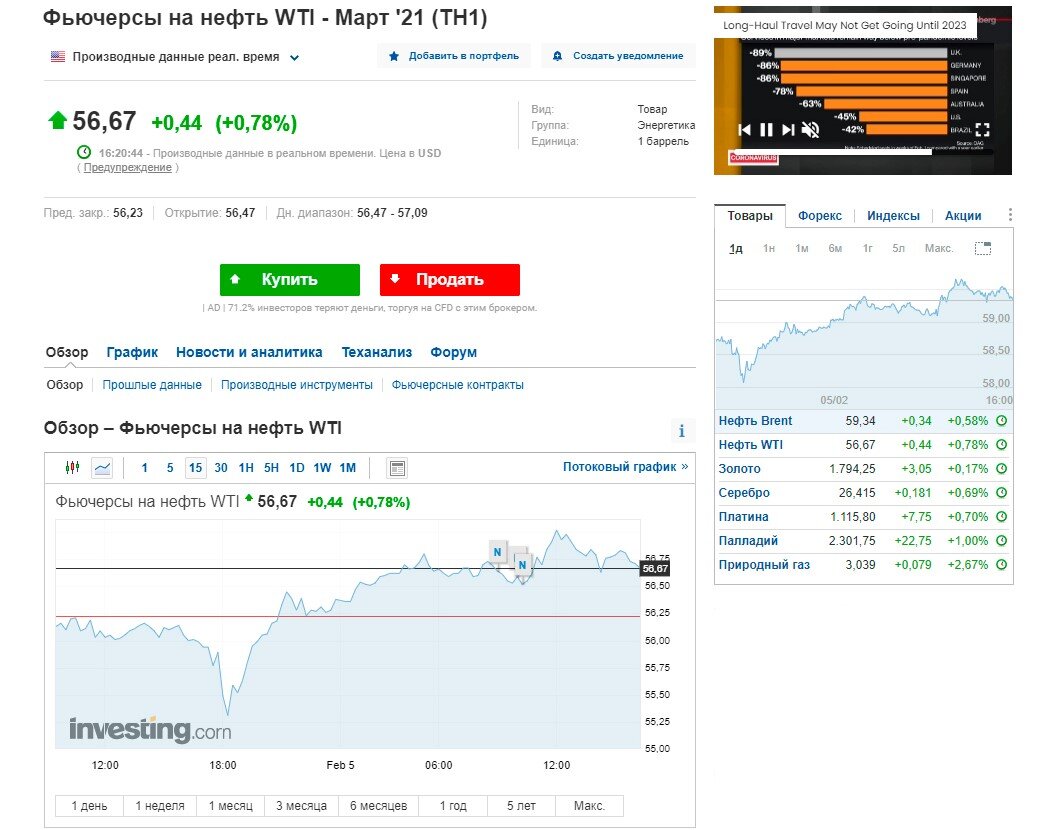Pause the video player
Viewport: 1048px width, 830px height.
(x=767, y=130)
